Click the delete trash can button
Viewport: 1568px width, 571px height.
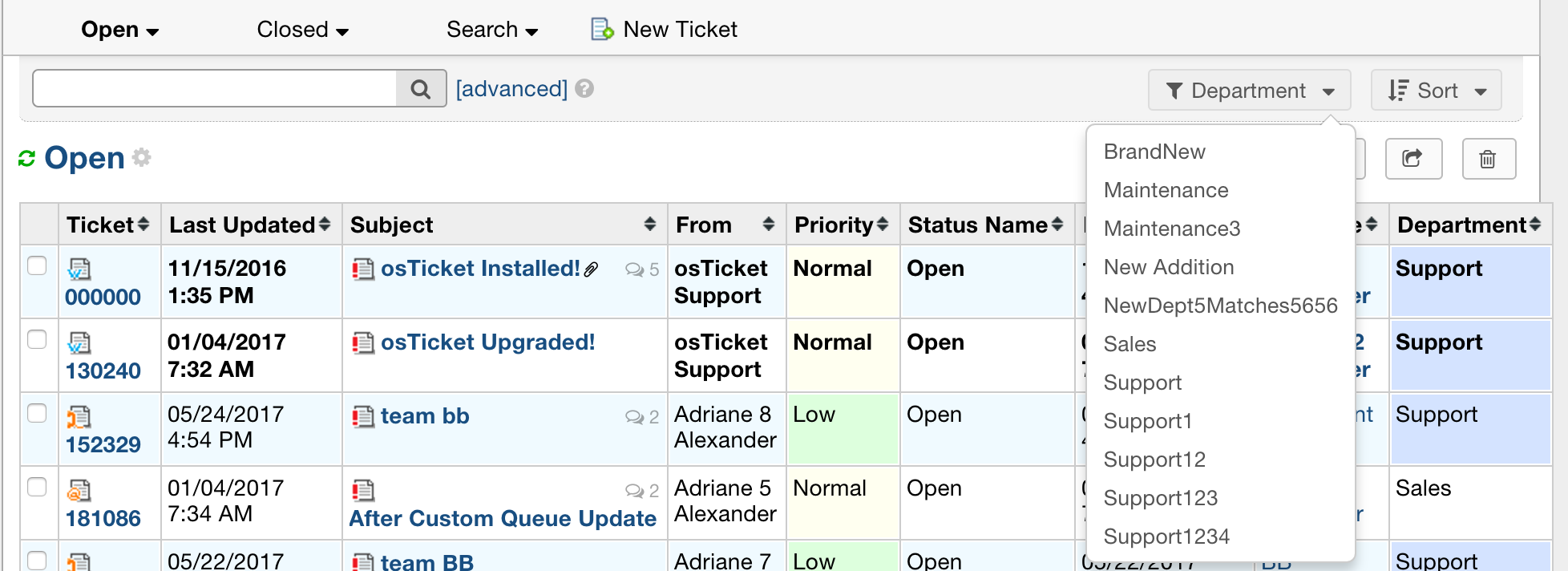[x=1489, y=159]
